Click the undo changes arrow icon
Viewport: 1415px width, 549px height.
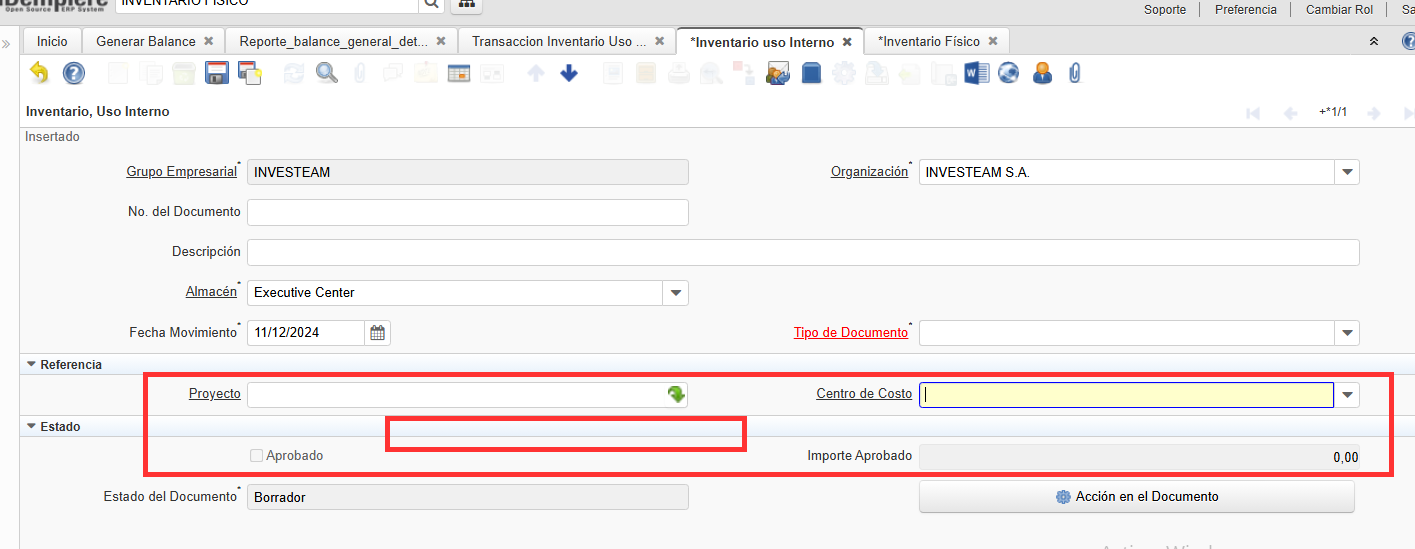[39, 73]
